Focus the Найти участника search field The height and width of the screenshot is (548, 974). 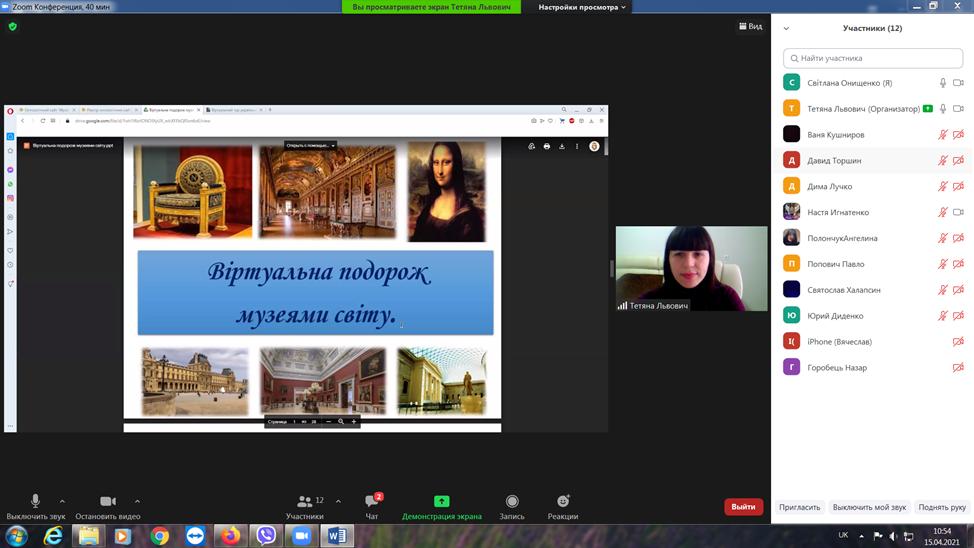(x=873, y=58)
